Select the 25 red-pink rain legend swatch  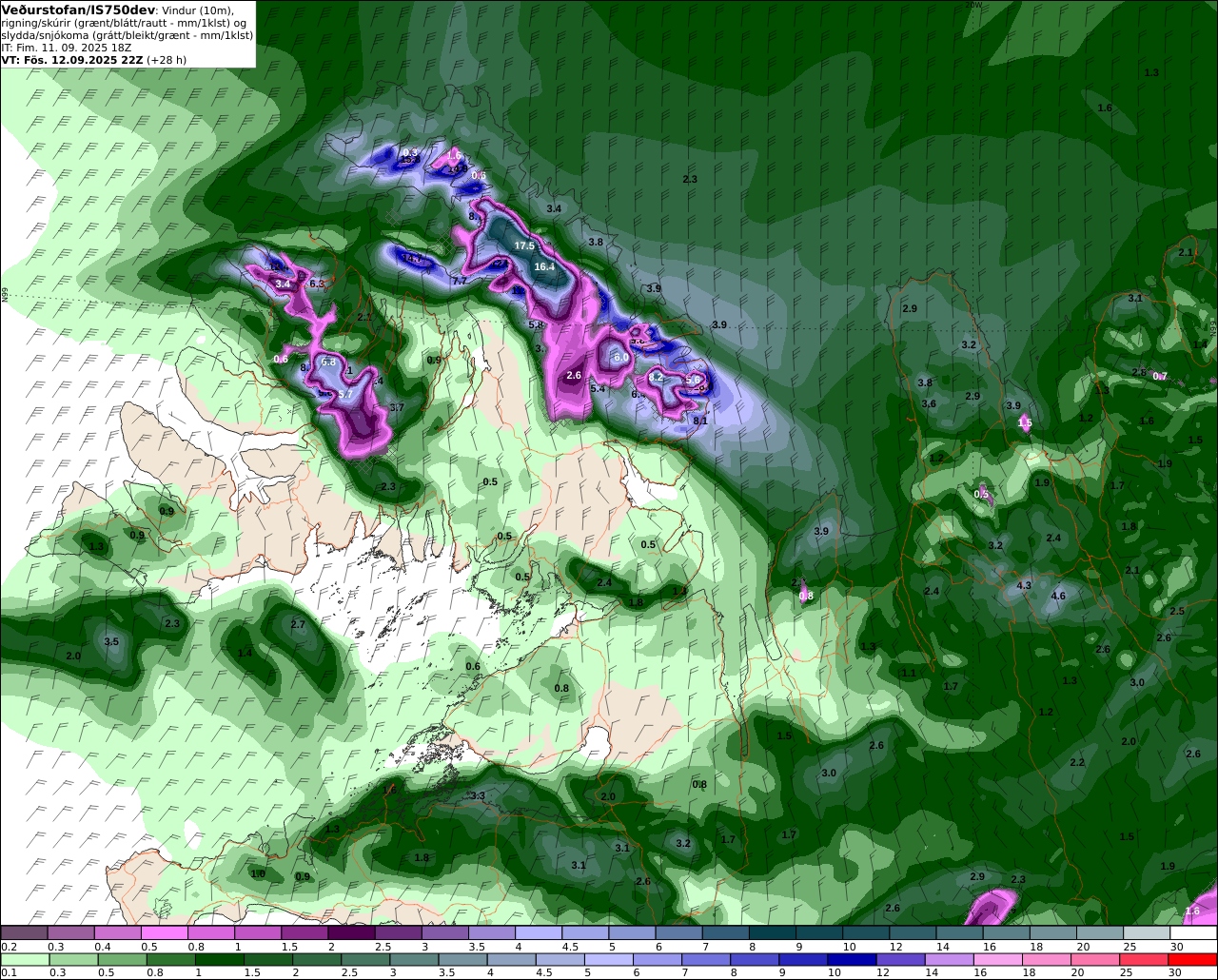click(x=1145, y=960)
